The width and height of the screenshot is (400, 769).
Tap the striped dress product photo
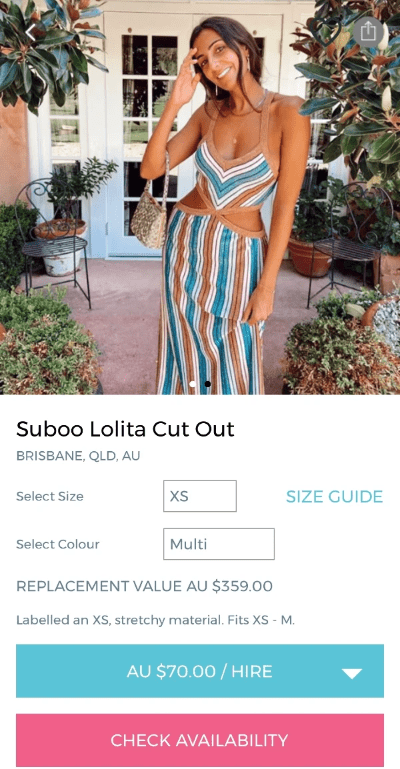click(200, 197)
